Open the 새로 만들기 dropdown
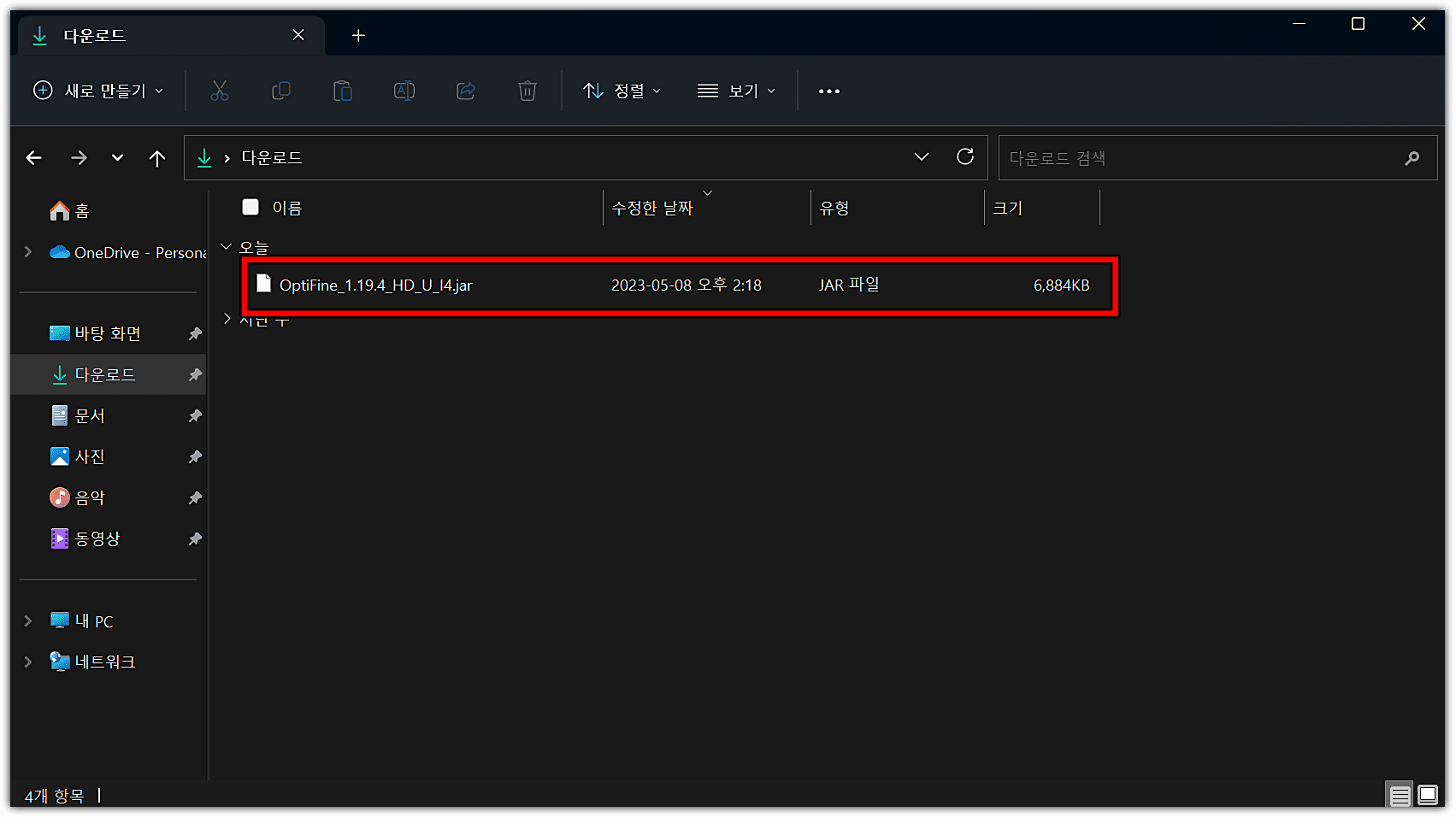The width and height of the screenshot is (1456, 818). 97,91
